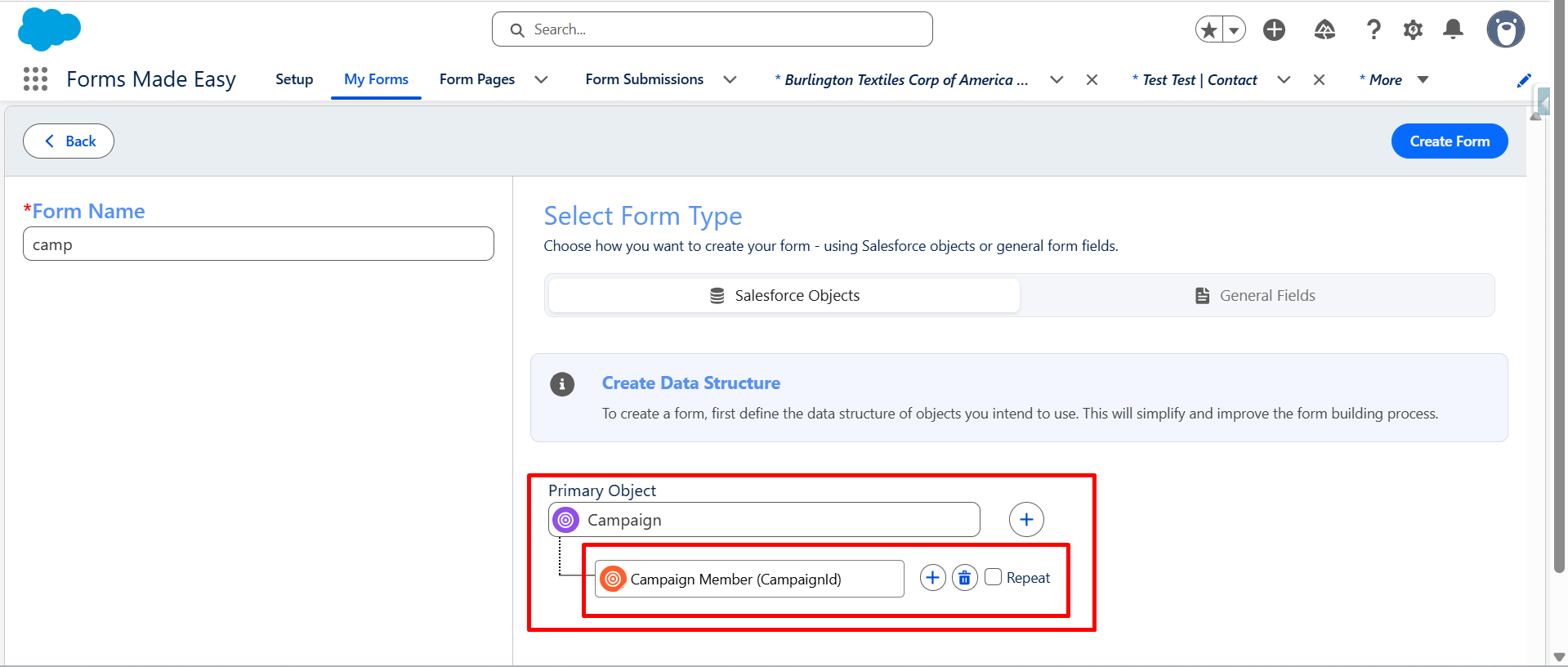Open the Salesforce Help question mark
The height and width of the screenshot is (667, 1568).
(1374, 30)
